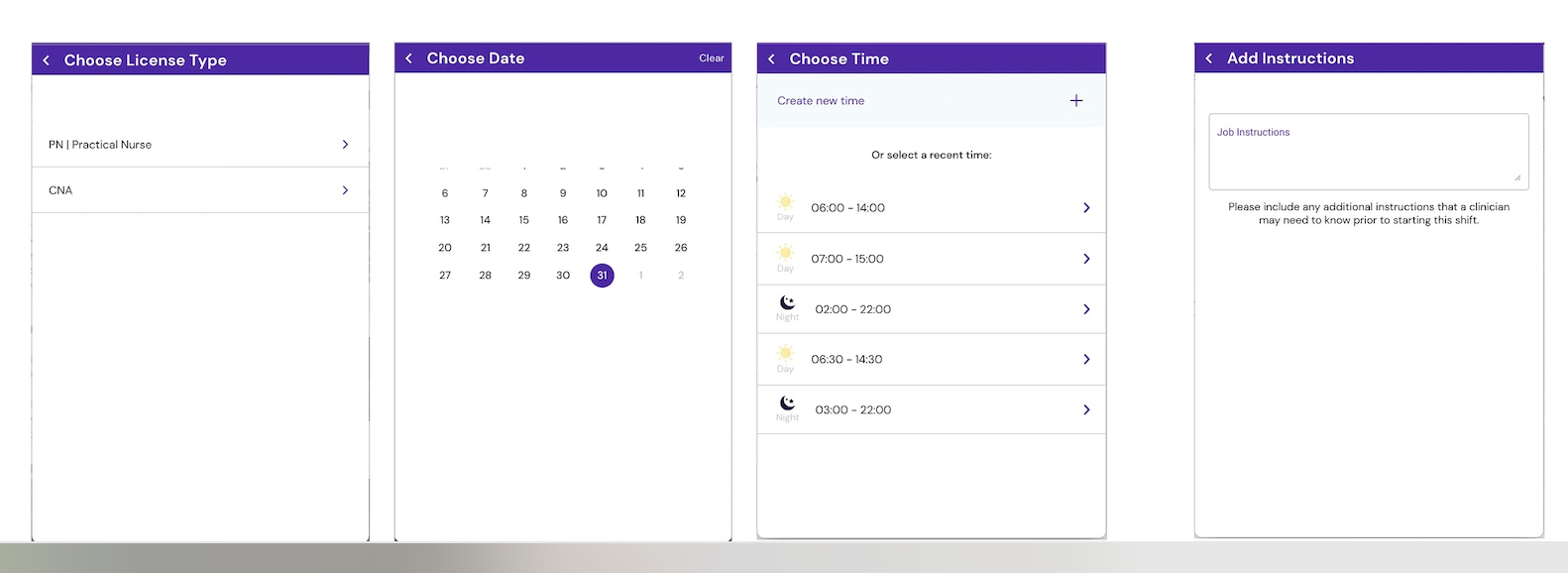This screenshot has height=573, width=1568.
Task: Open chevron on 02:00 - 22:00 row
Action: tap(1086, 309)
